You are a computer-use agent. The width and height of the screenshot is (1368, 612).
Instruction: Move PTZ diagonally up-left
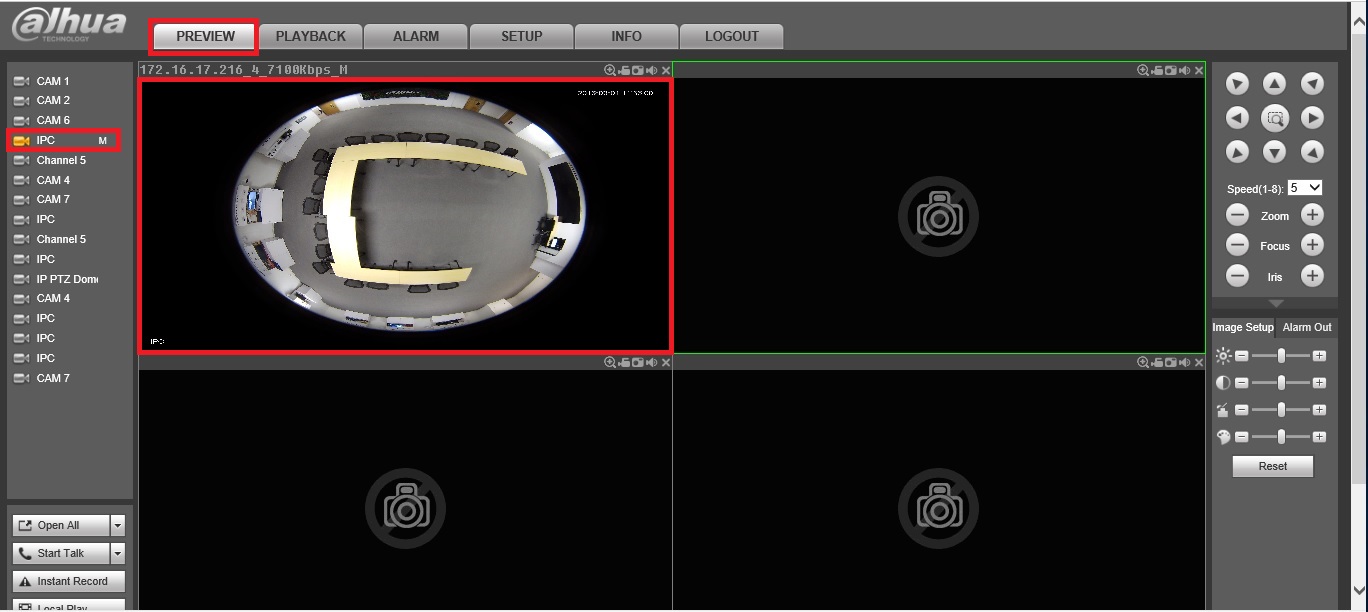pyautogui.click(x=1238, y=85)
